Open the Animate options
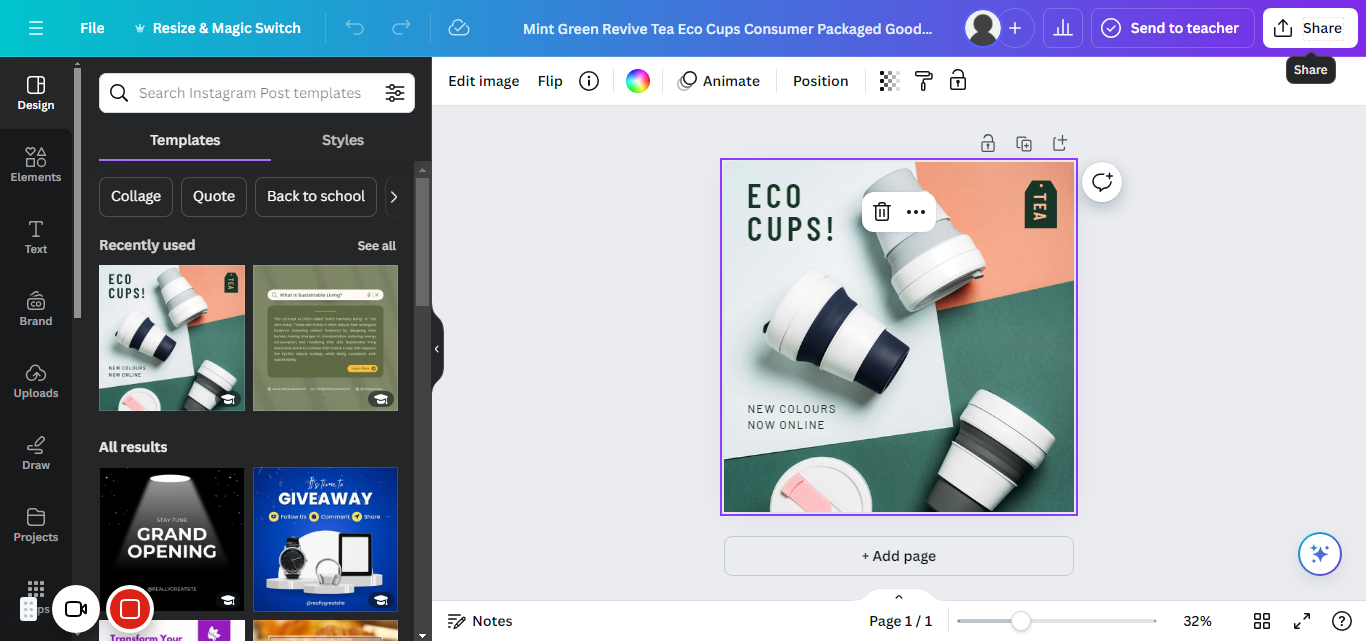 point(719,81)
